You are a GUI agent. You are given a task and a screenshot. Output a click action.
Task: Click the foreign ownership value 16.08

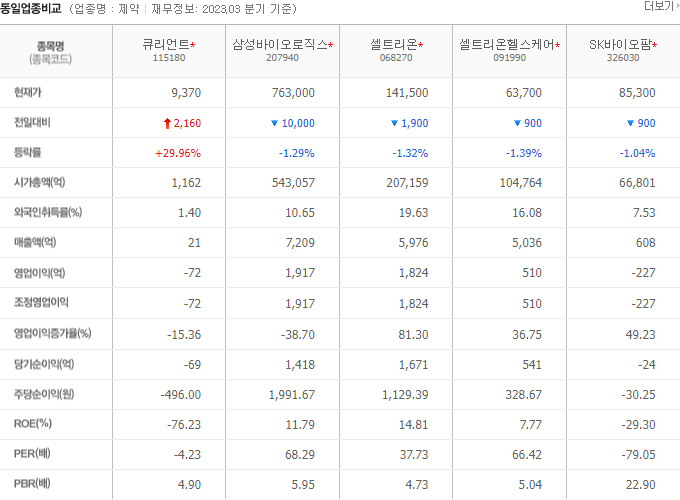point(527,213)
